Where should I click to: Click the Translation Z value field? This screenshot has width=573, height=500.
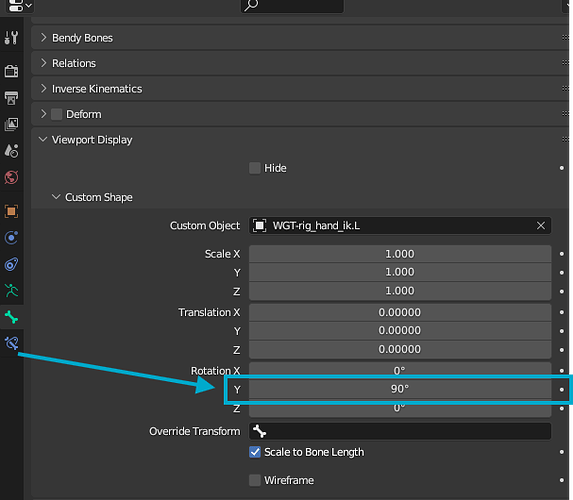(x=400, y=350)
